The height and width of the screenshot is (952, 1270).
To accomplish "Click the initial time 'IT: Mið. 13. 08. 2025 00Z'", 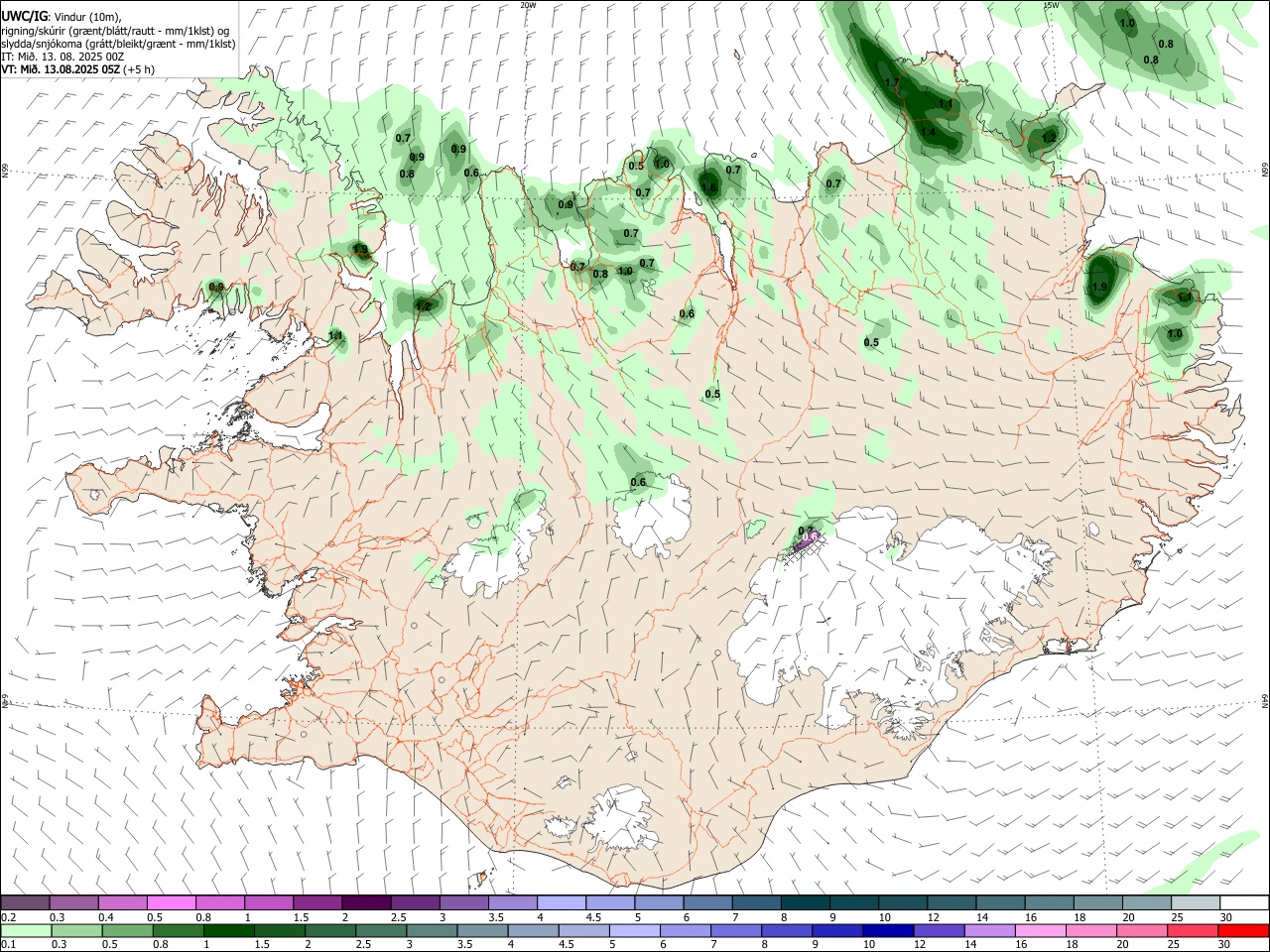I will [x=63, y=57].
